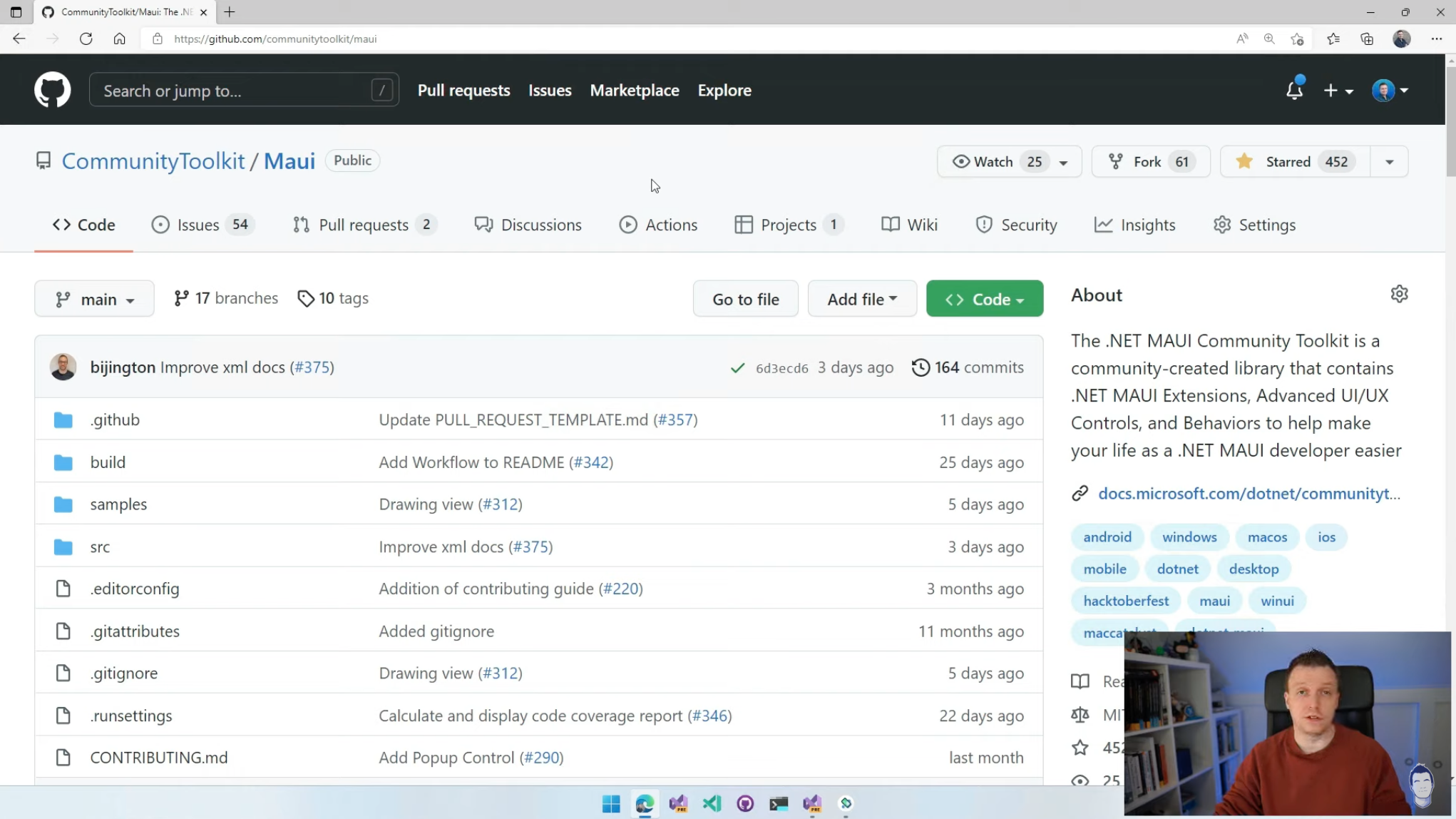Click the green commit status checkmark
Screen dimensions: 1456x819
point(737,368)
